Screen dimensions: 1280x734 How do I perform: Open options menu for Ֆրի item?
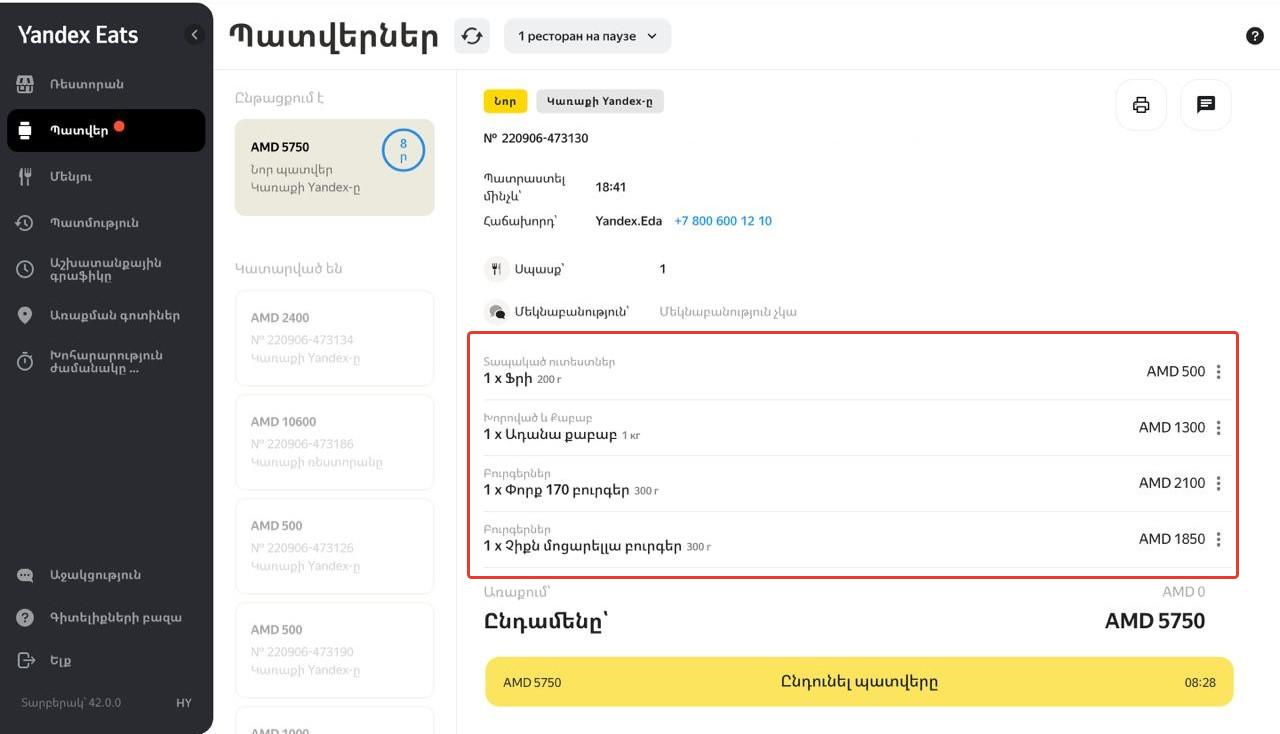tap(1218, 372)
